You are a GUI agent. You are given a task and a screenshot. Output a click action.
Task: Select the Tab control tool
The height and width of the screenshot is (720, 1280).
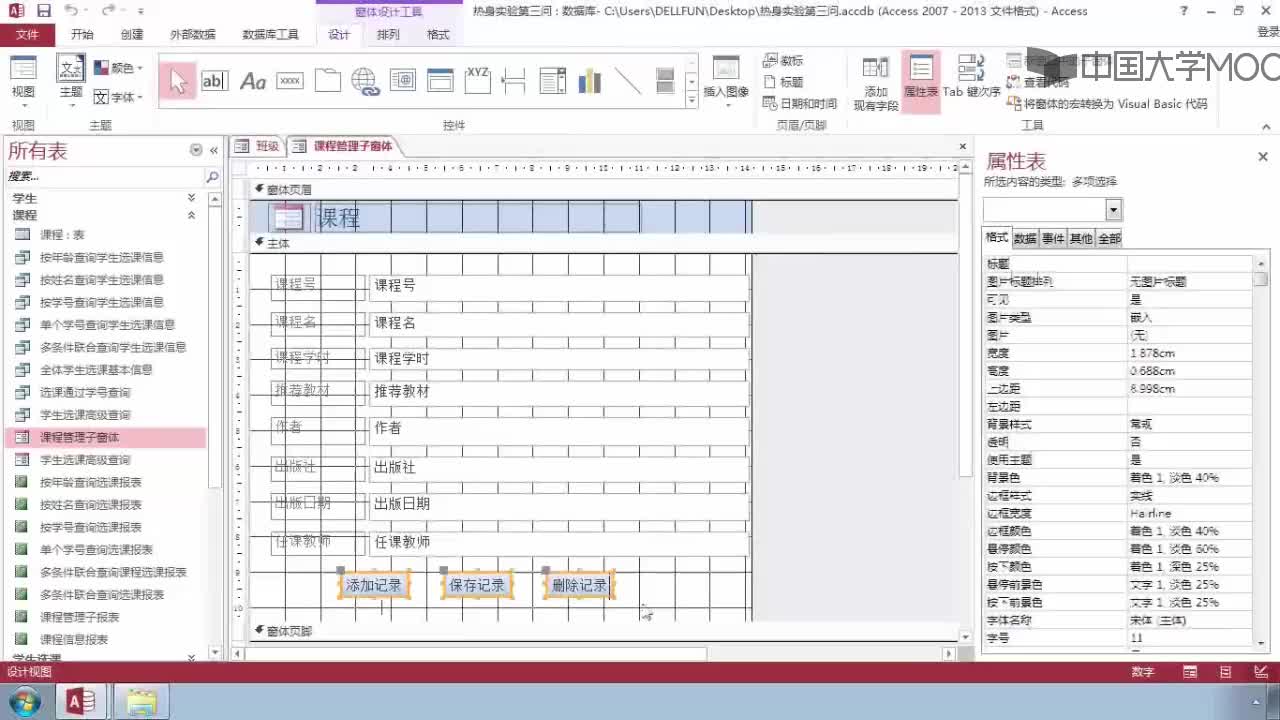tap(328, 82)
